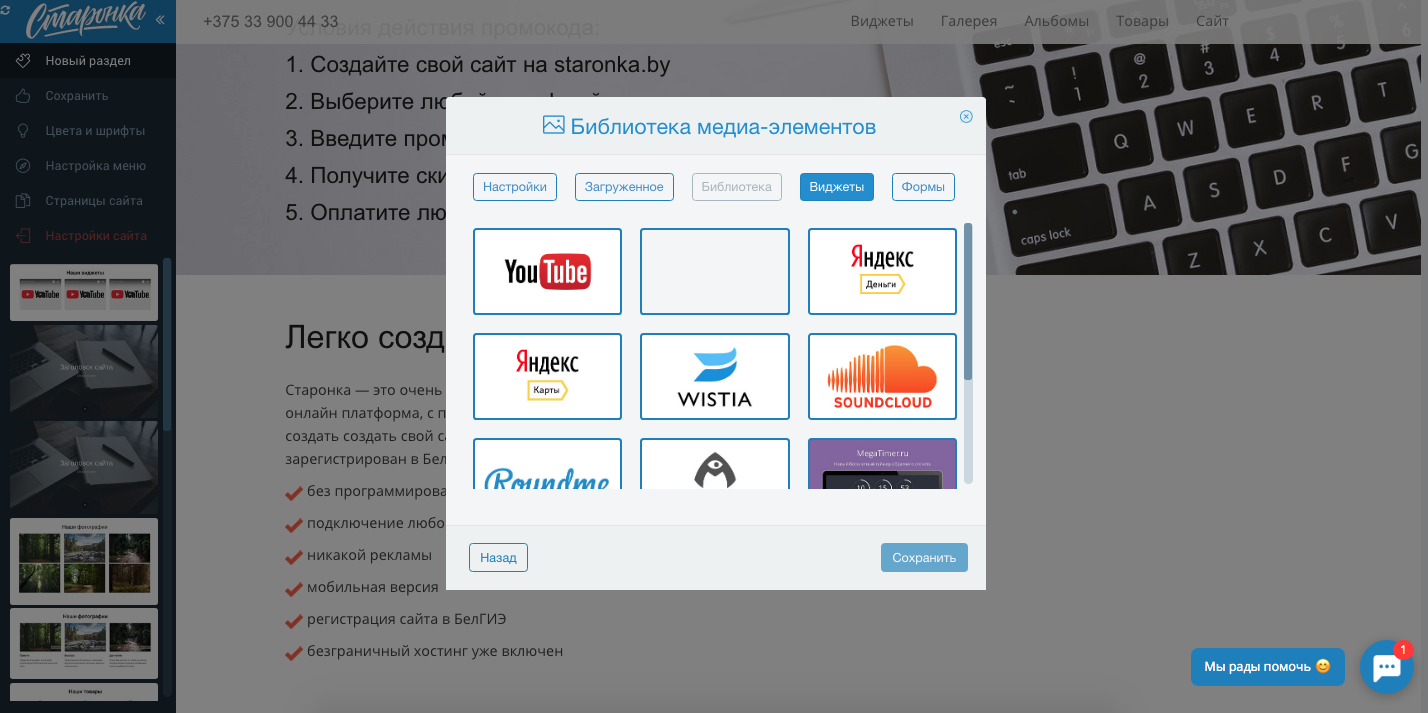Select the blank widget tile beside YouTube

point(715,271)
